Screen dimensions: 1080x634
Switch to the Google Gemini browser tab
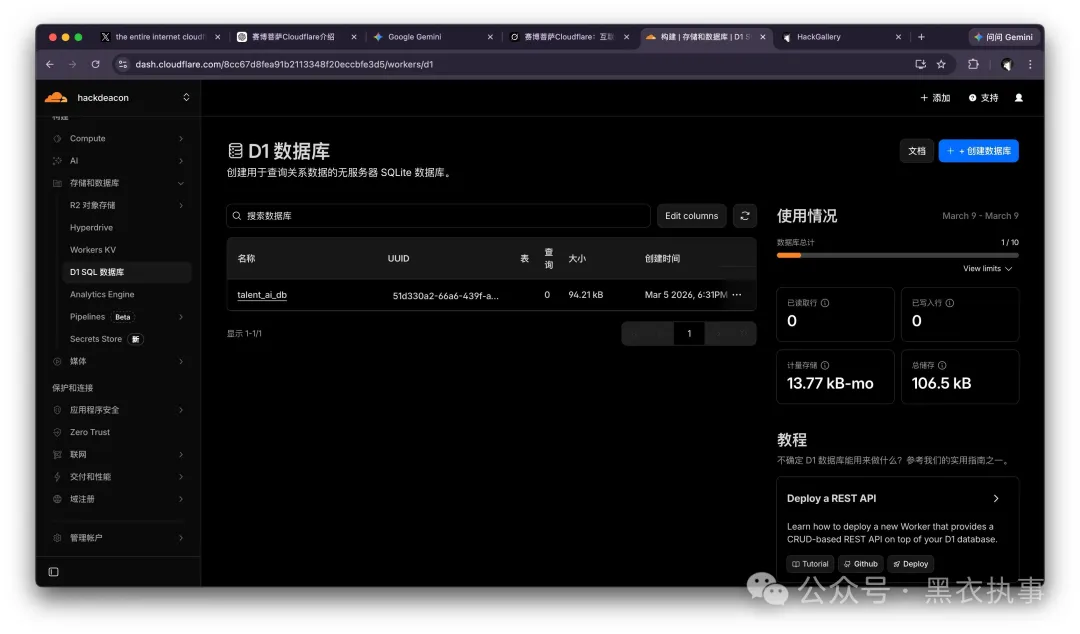(433, 37)
